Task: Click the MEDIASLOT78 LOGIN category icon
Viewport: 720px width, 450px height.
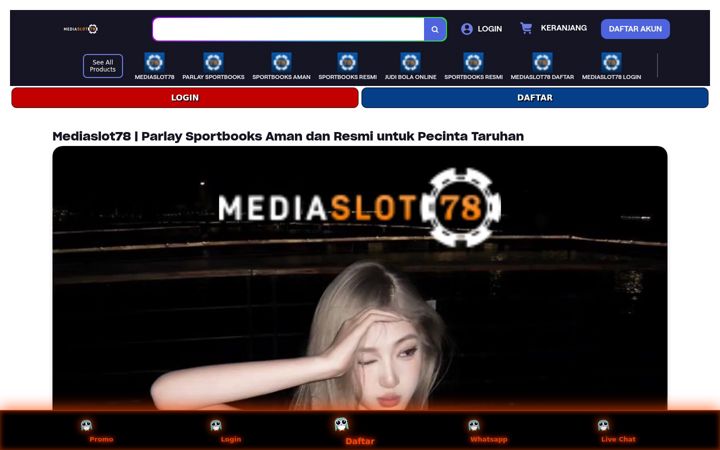Action: coord(612,62)
